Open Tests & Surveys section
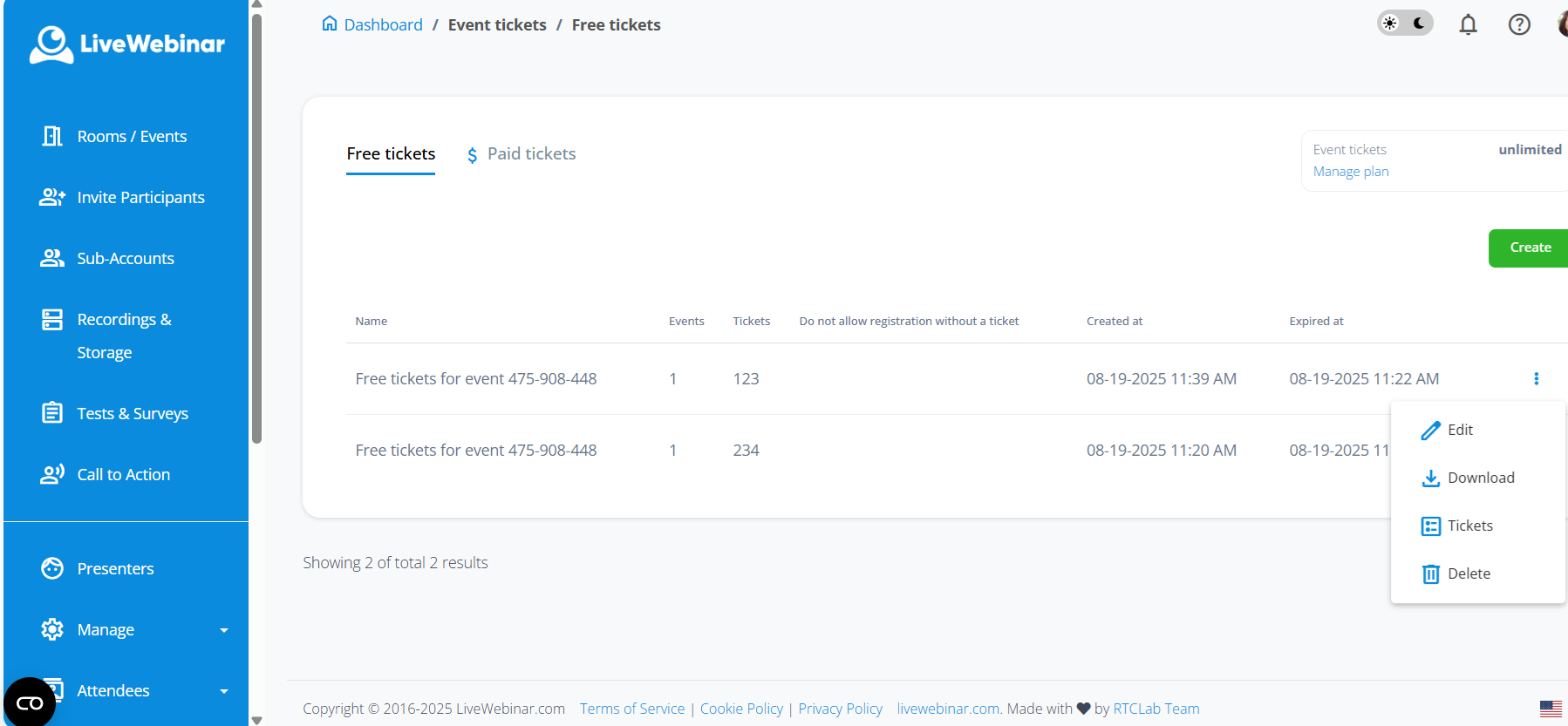The height and width of the screenshot is (726, 1568). 132,414
